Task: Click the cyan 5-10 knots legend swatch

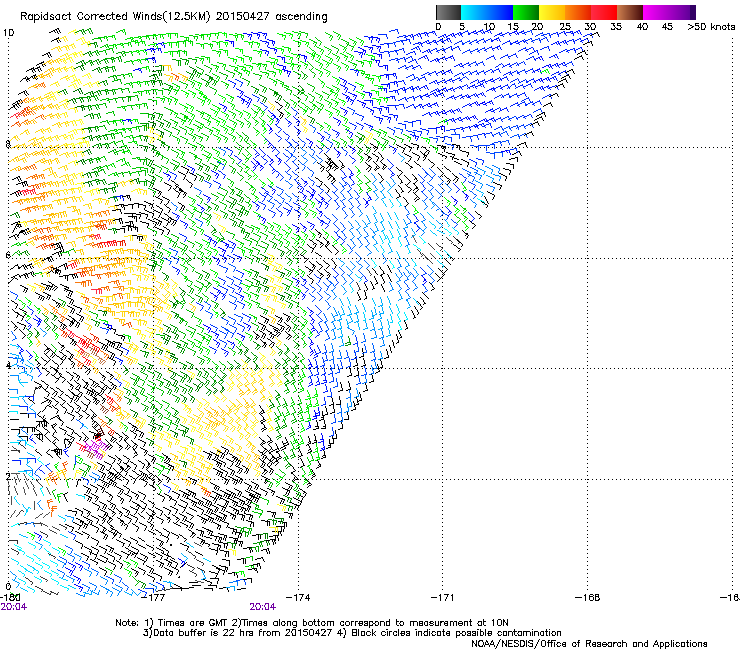Action: pyautogui.click(x=474, y=12)
